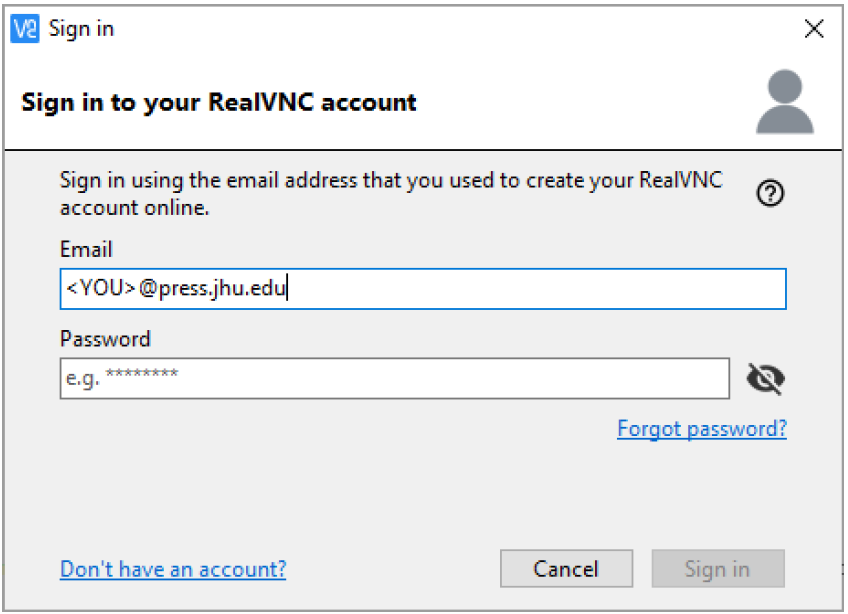This screenshot has height=614, width=848.
Task: Place cursor on the <YOU> text in Email
Action: pyautogui.click(x=101, y=288)
